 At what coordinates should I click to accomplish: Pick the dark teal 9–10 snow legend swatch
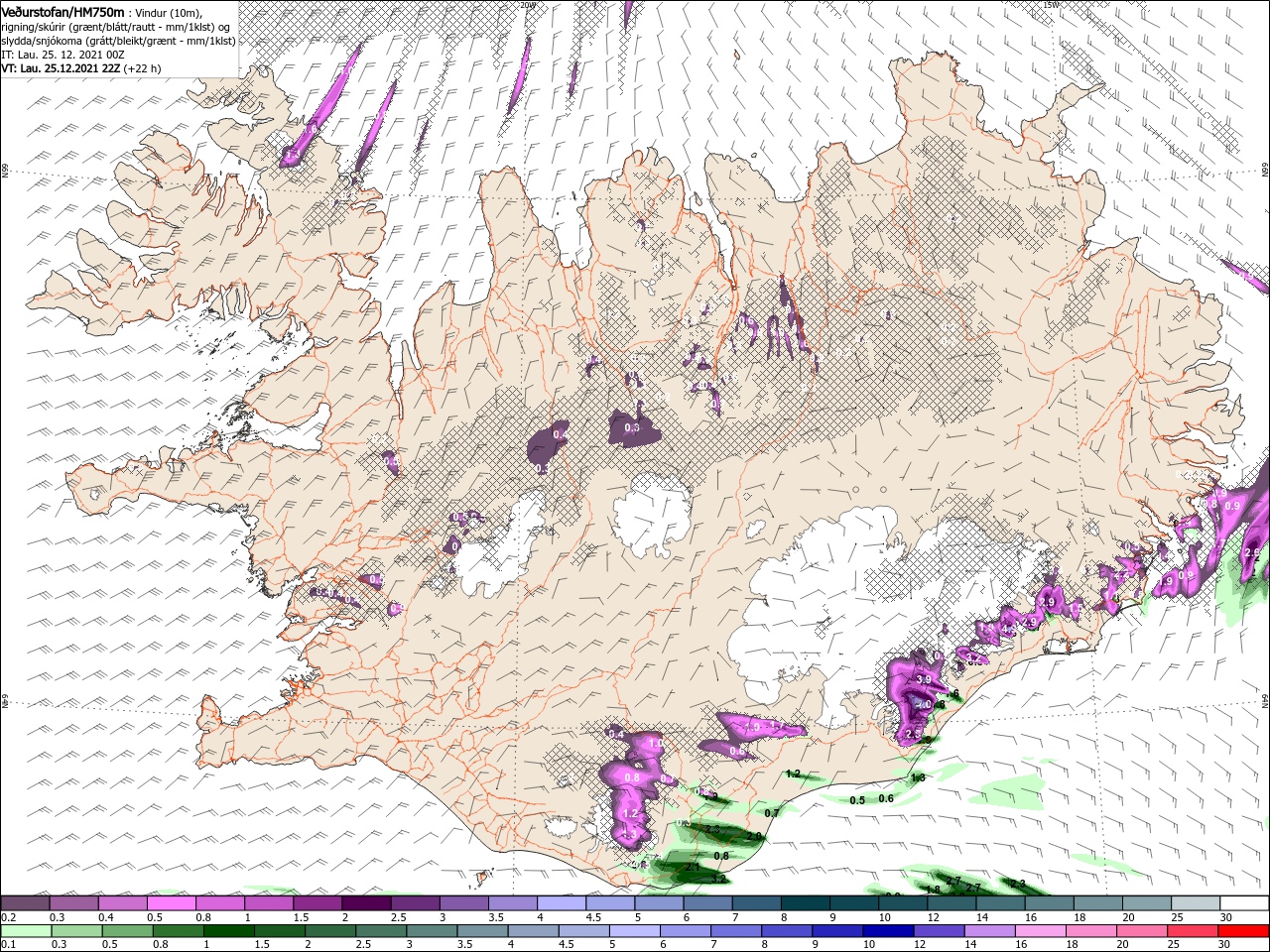[853, 903]
